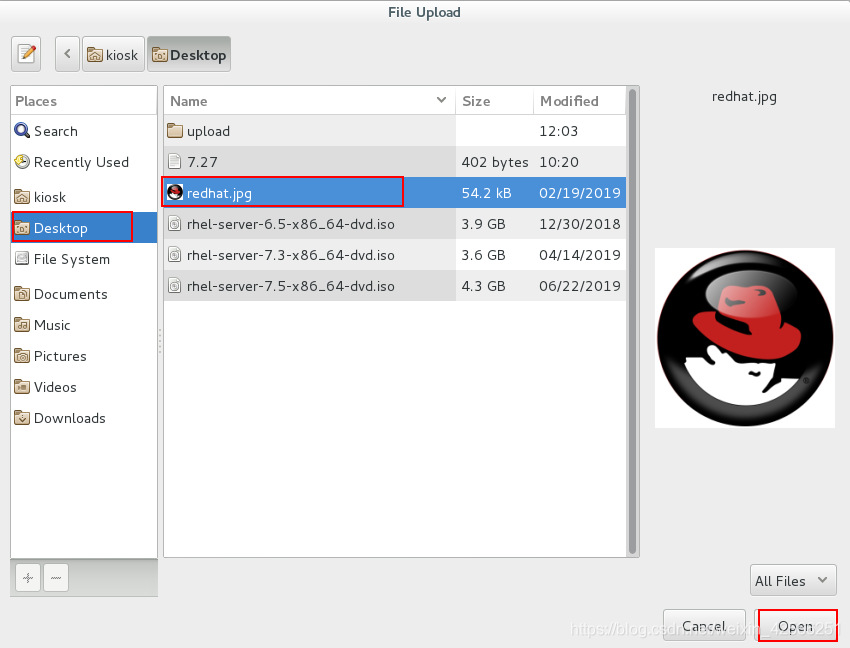Image resolution: width=850 pixels, height=648 pixels.
Task: Click the Documents folder icon
Action: click(x=22, y=293)
